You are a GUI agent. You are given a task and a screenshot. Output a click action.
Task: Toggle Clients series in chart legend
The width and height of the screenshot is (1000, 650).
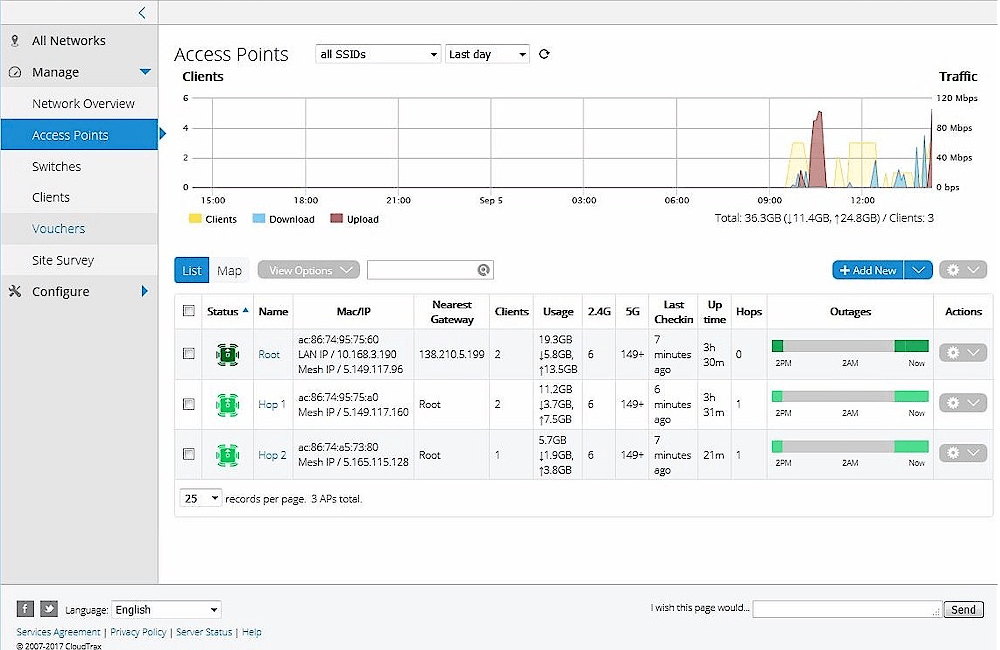pyautogui.click(x=213, y=219)
